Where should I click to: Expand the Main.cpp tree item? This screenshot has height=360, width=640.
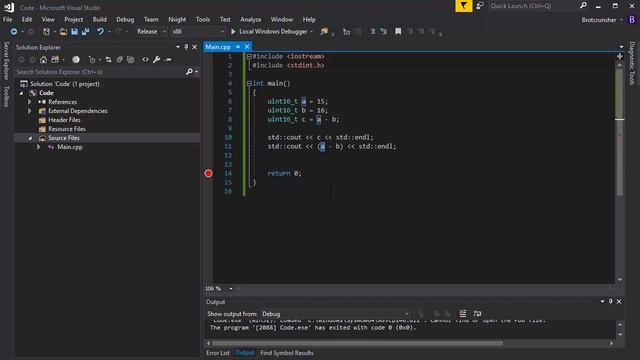[x=38, y=147]
